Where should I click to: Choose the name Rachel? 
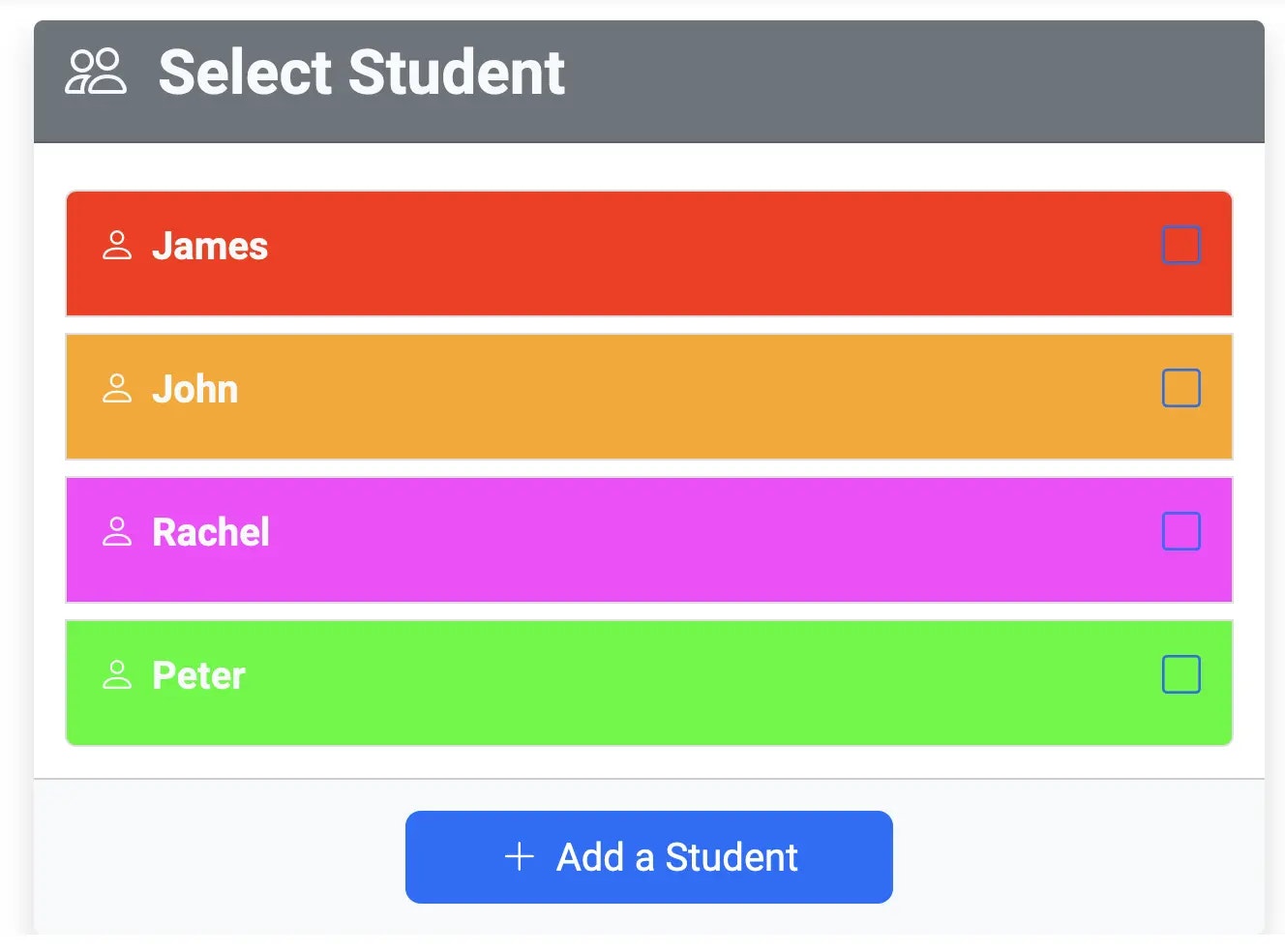[x=211, y=532]
